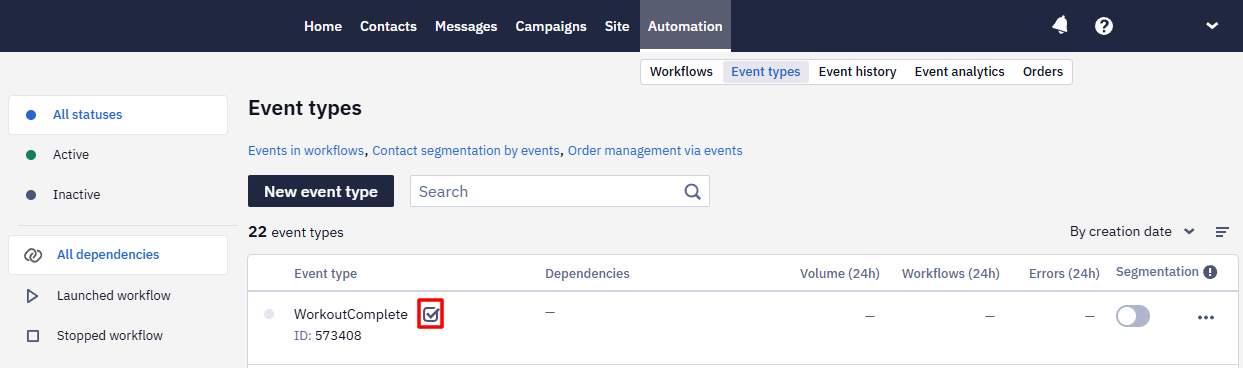This screenshot has height=368, width=1243.
Task: Click the search magnifier icon
Action: pyautogui.click(x=693, y=192)
